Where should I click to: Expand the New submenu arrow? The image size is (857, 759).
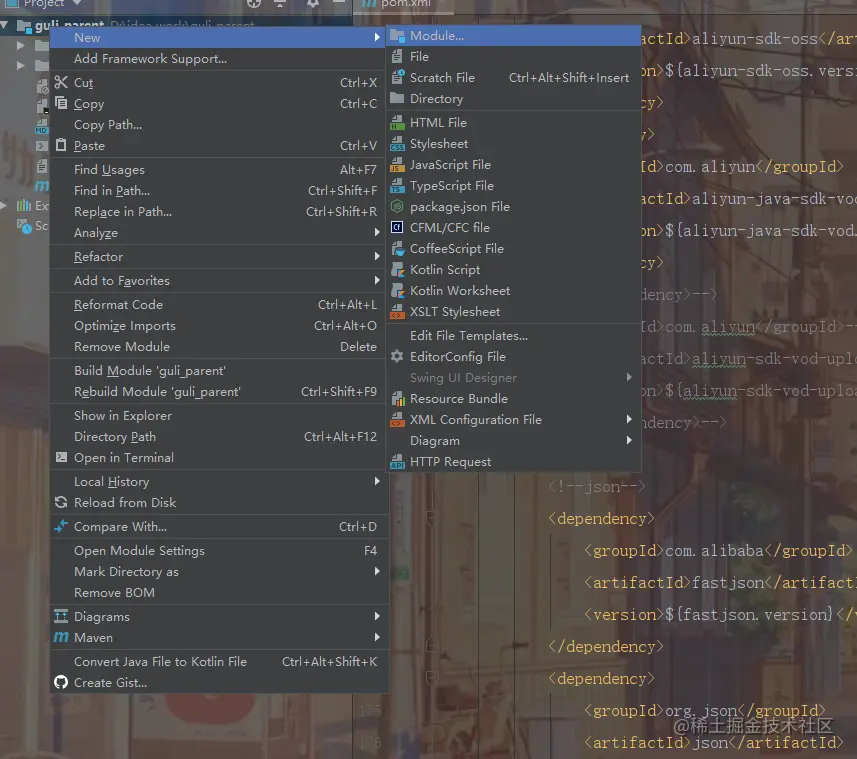pyautogui.click(x=377, y=38)
